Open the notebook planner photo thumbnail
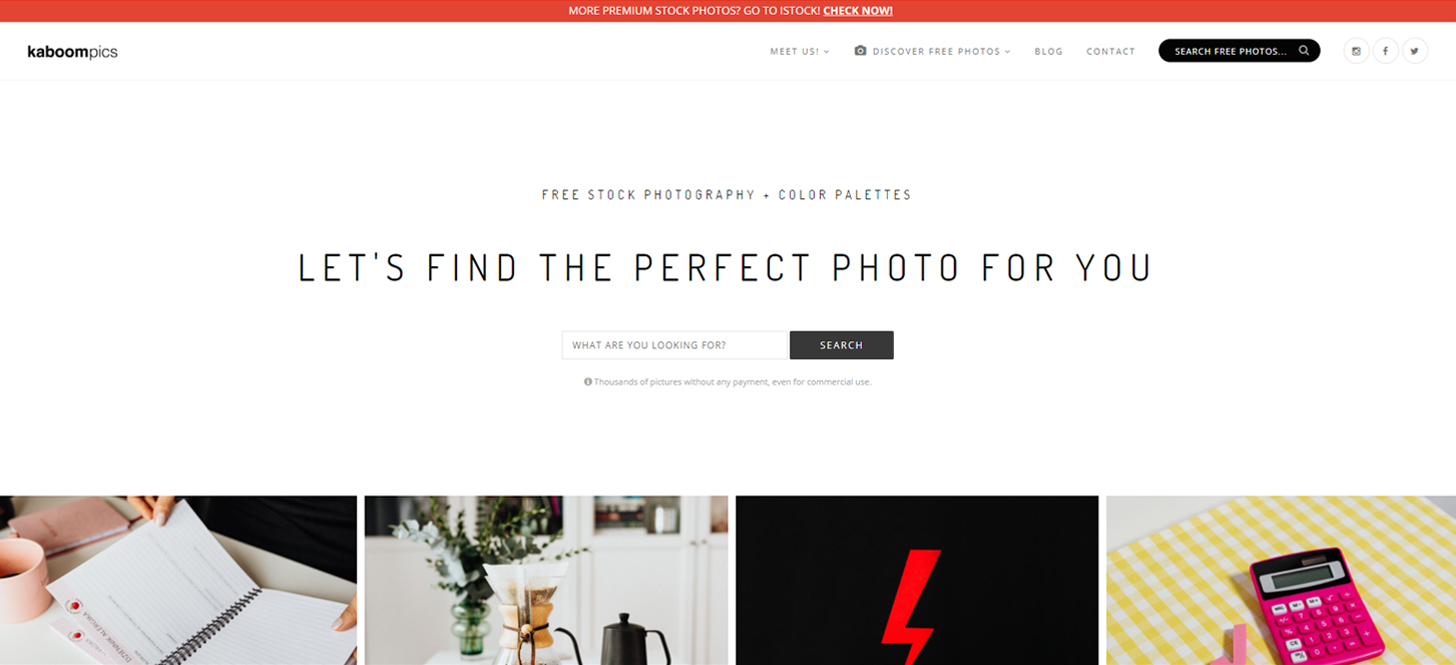The height and width of the screenshot is (665, 1456). (178, 580)
